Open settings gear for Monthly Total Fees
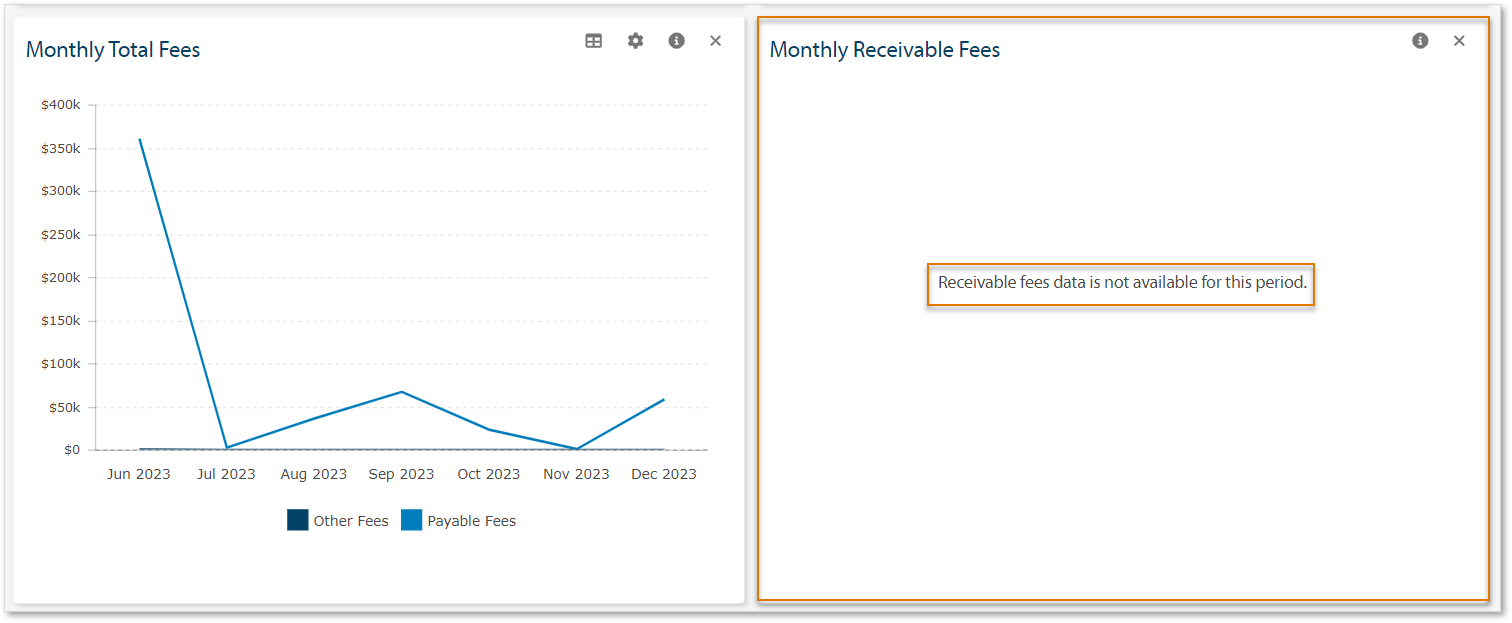This screenshot has height=623, width=1512. coord(635,41)
